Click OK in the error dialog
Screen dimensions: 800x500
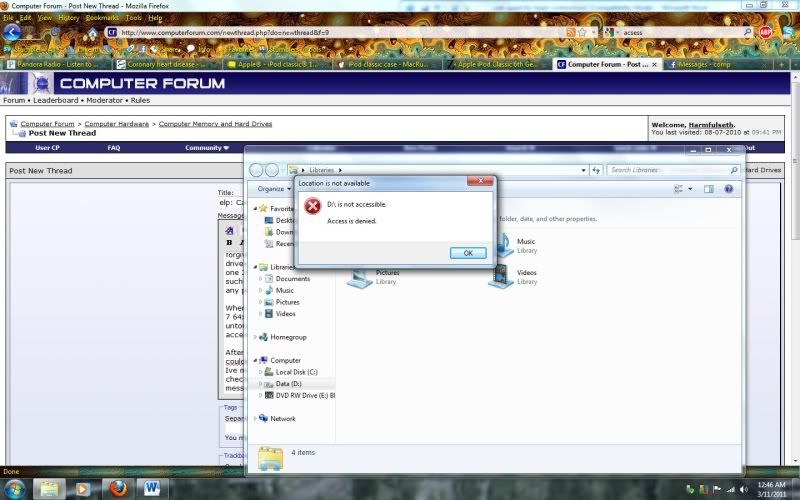pyautogui.click(x=468, y=253)
